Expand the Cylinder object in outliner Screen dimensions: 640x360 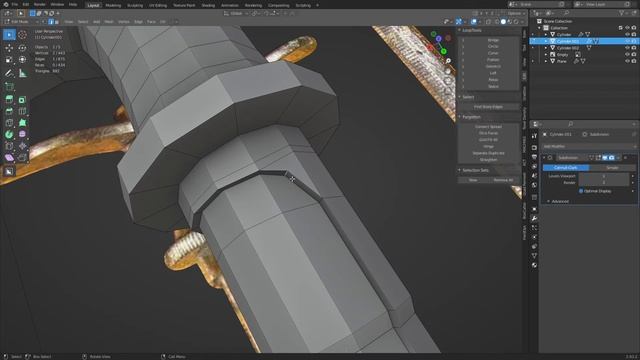[x=546, y=35]
